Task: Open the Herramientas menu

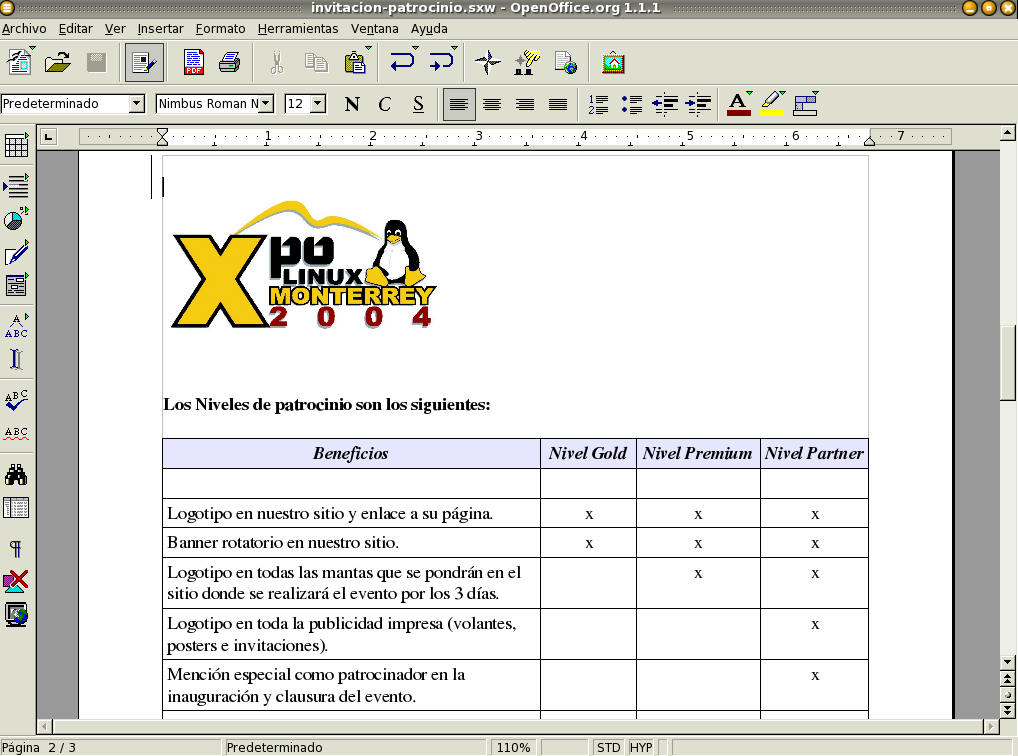Action: point(298,29)
